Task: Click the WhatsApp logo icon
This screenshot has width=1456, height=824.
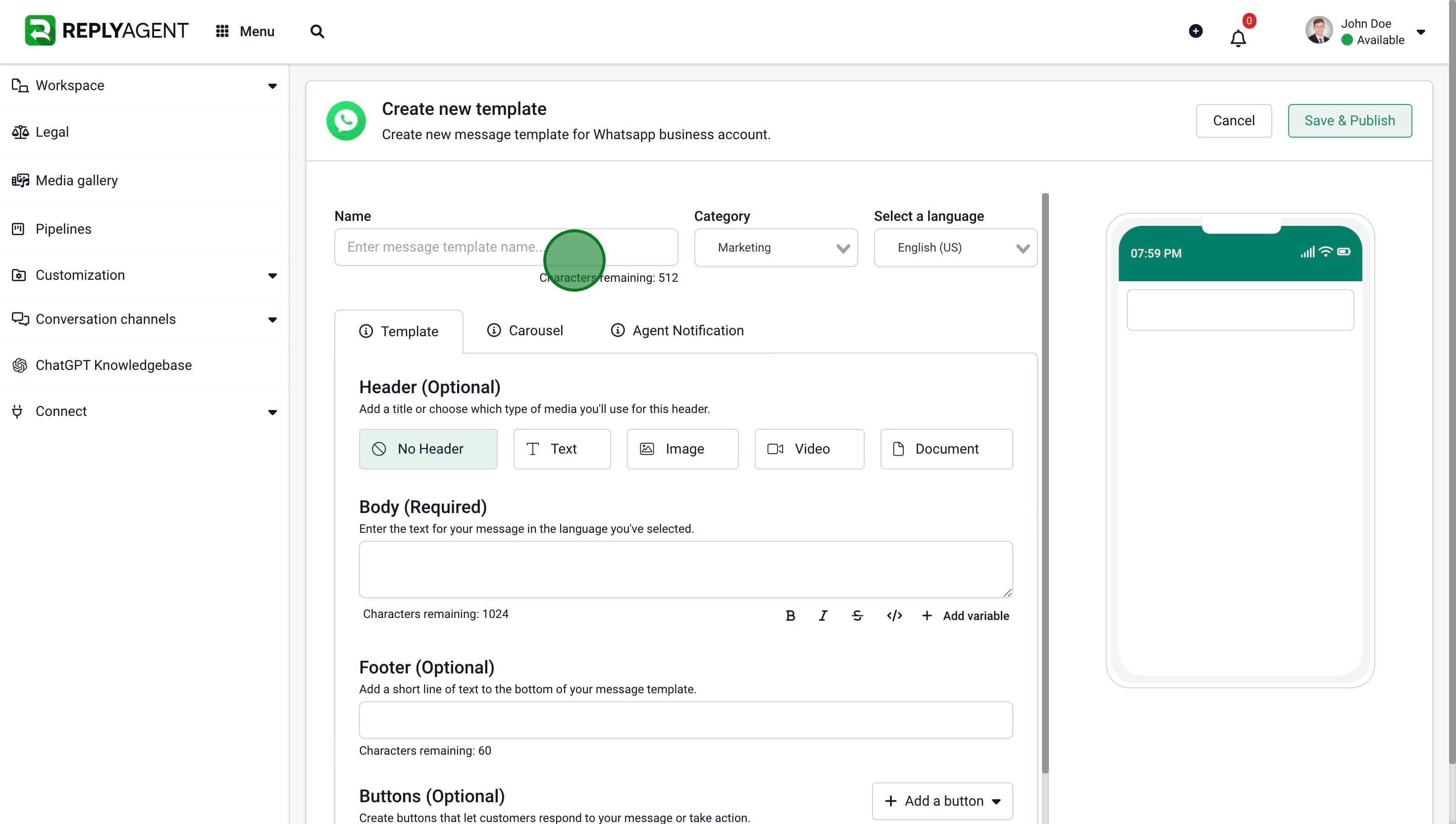Action: (346, 120)
